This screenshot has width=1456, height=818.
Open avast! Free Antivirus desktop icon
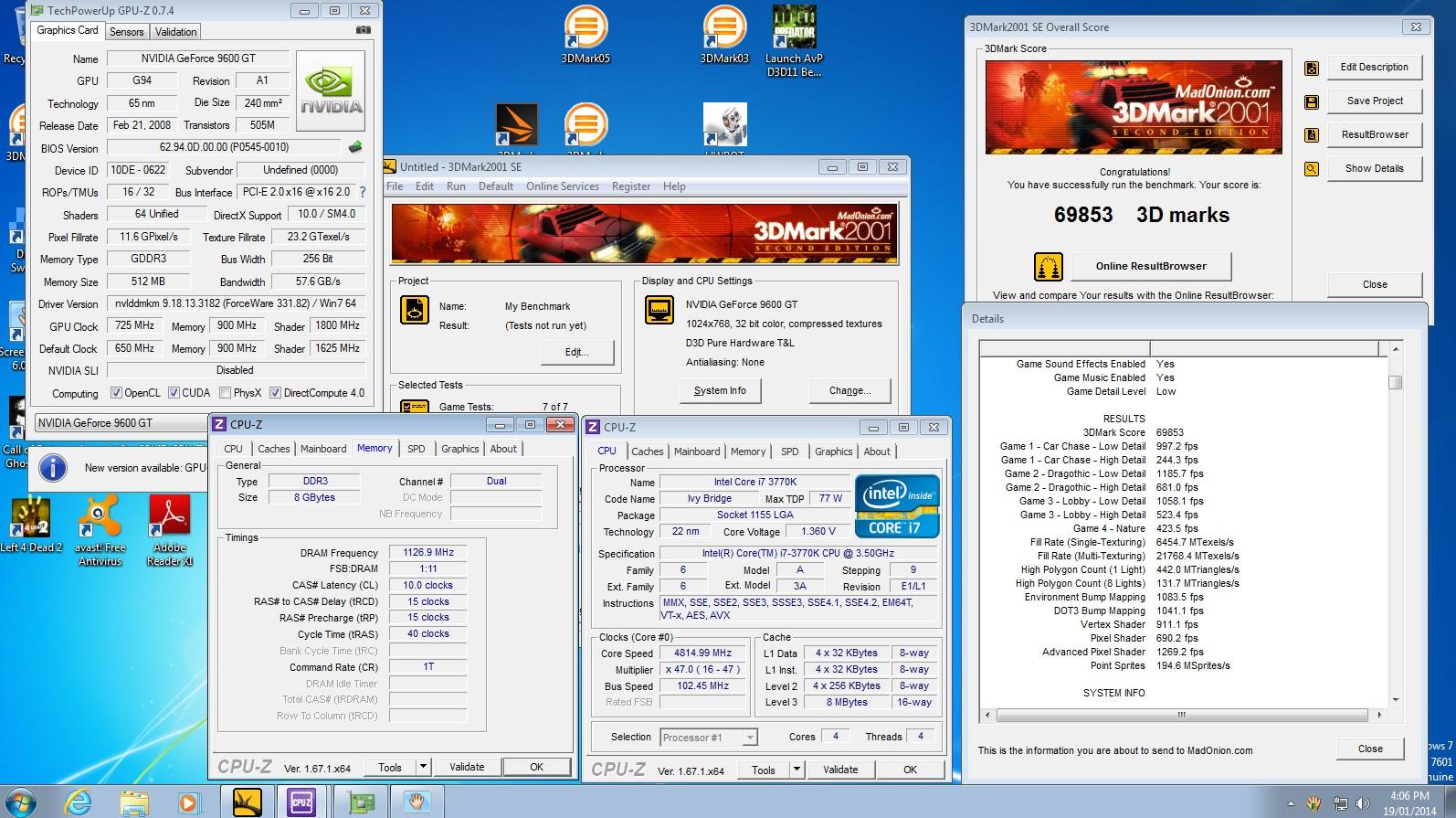point(100,530)
